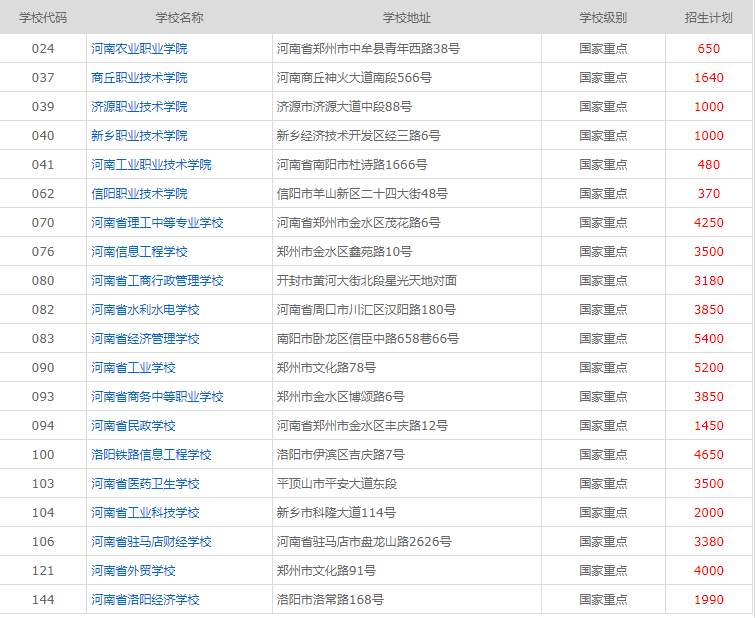Open 济源职业技术学院 school page

tap(139, 106)
